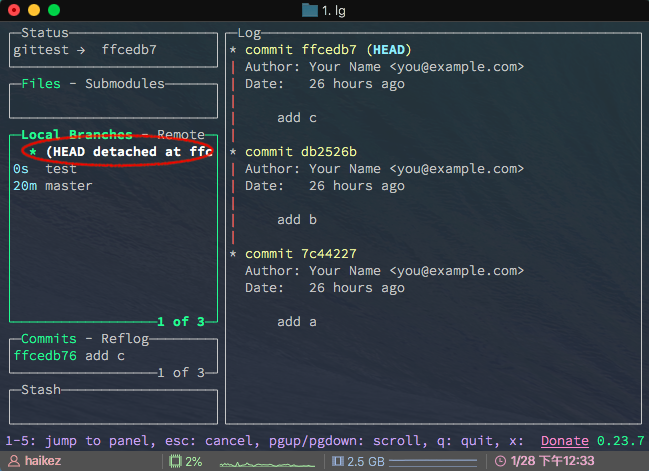Select the Files panel title
The image size is (649, 471).
[x=41, y=84]
